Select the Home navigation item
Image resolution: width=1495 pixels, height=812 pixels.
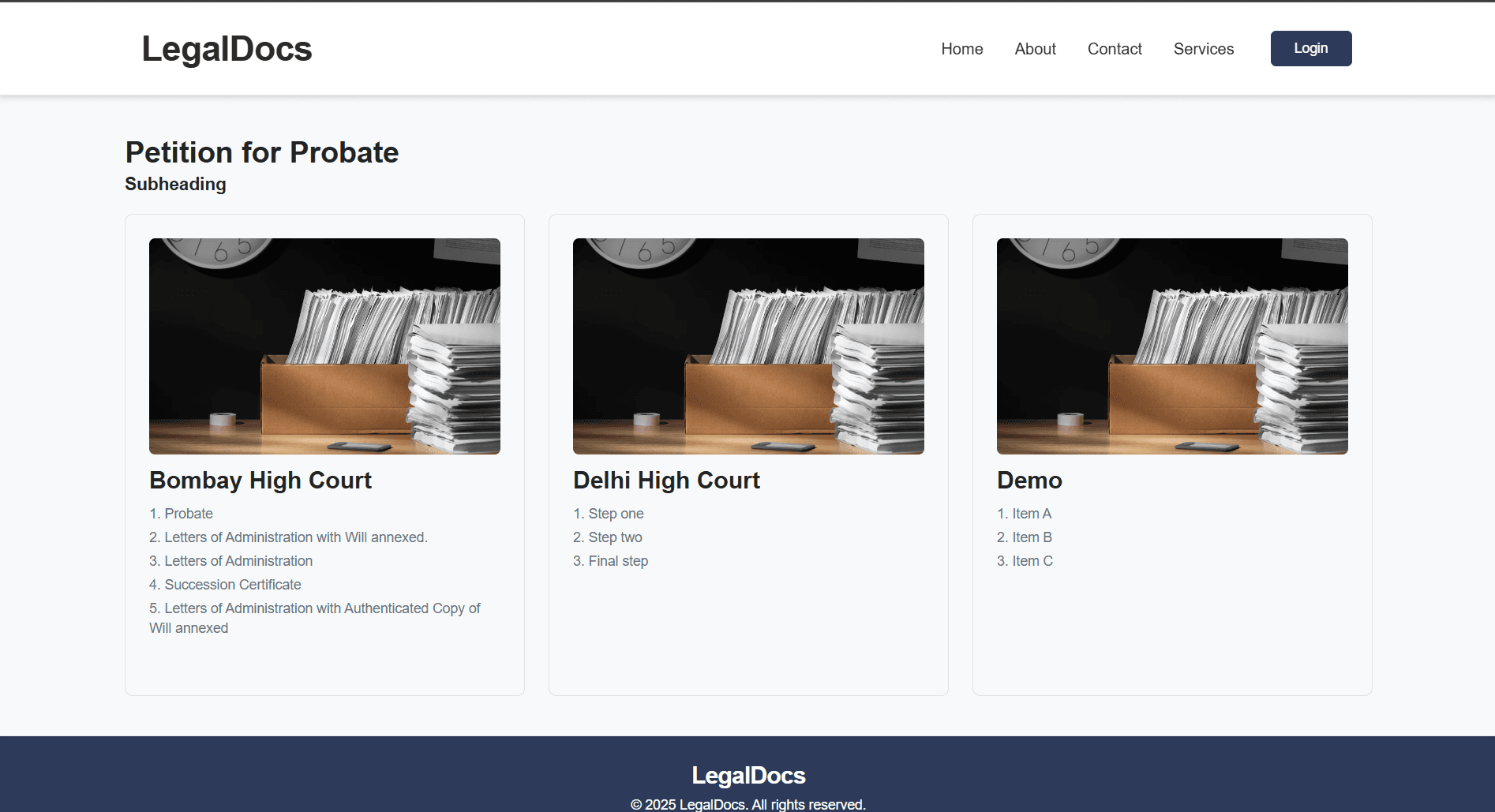click(x=961, y=48)
